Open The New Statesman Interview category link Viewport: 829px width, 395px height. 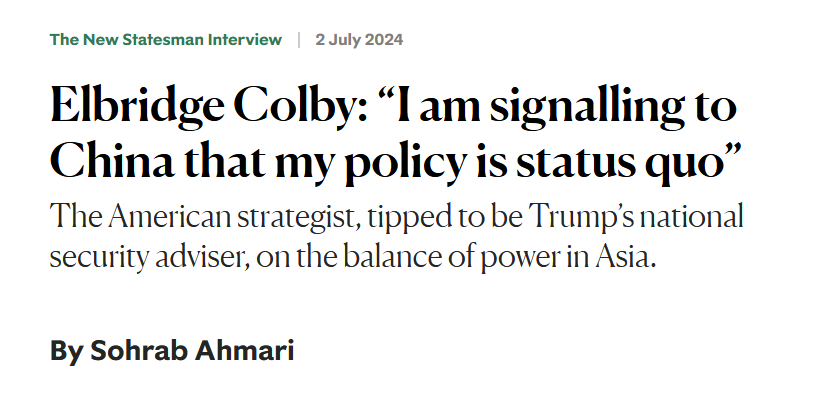(166, 40)
